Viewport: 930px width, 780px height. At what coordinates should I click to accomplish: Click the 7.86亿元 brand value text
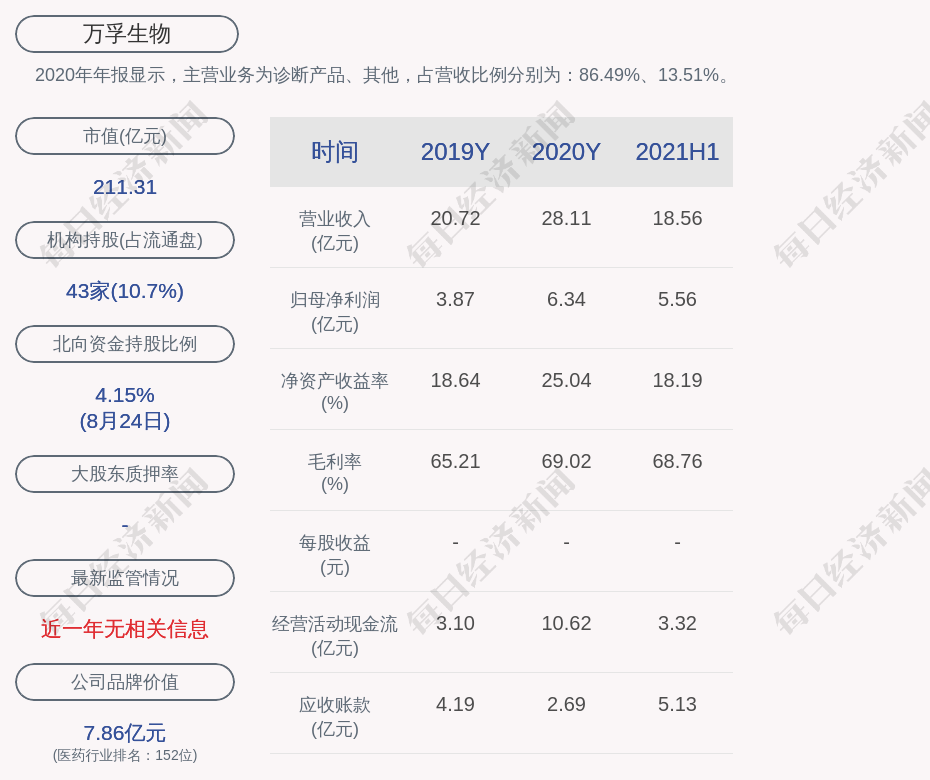[x=125, y=733]
